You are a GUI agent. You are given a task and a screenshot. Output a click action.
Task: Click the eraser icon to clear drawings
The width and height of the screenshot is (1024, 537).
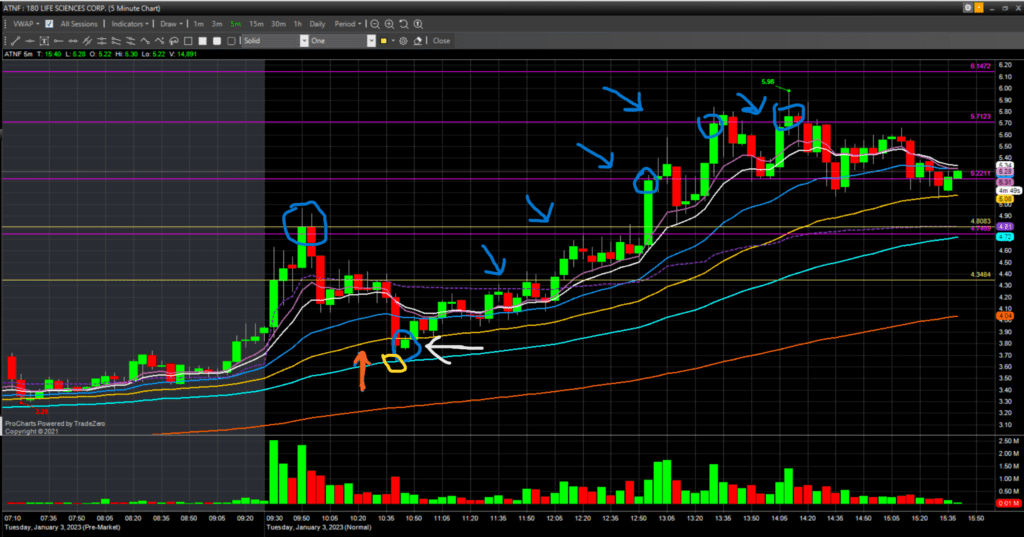(418, 41)
